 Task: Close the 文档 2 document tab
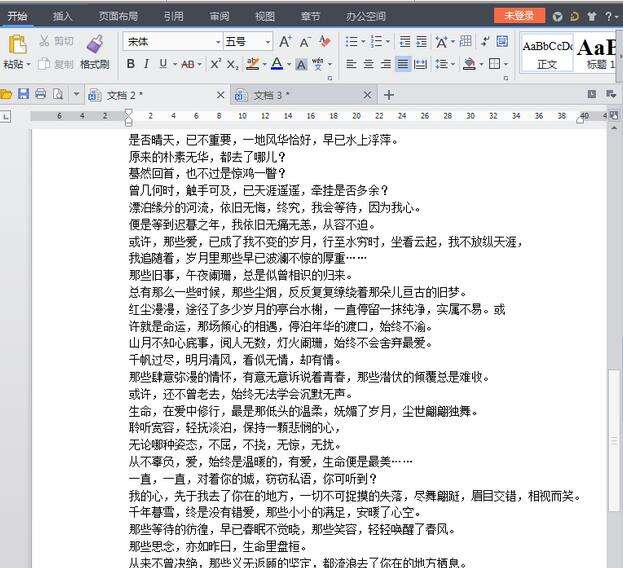pos(221,95)
